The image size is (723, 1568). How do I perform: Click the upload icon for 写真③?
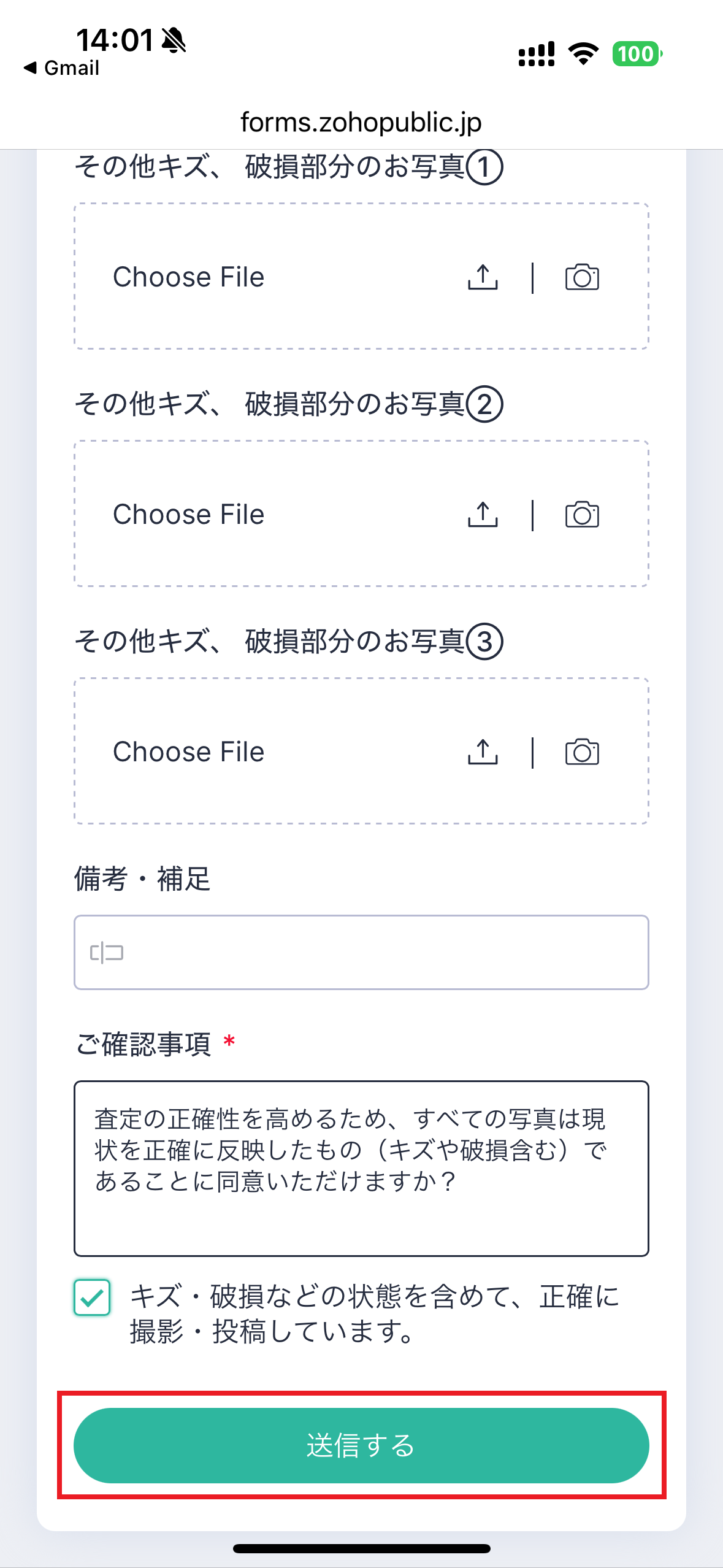click(x=484, y=752)
